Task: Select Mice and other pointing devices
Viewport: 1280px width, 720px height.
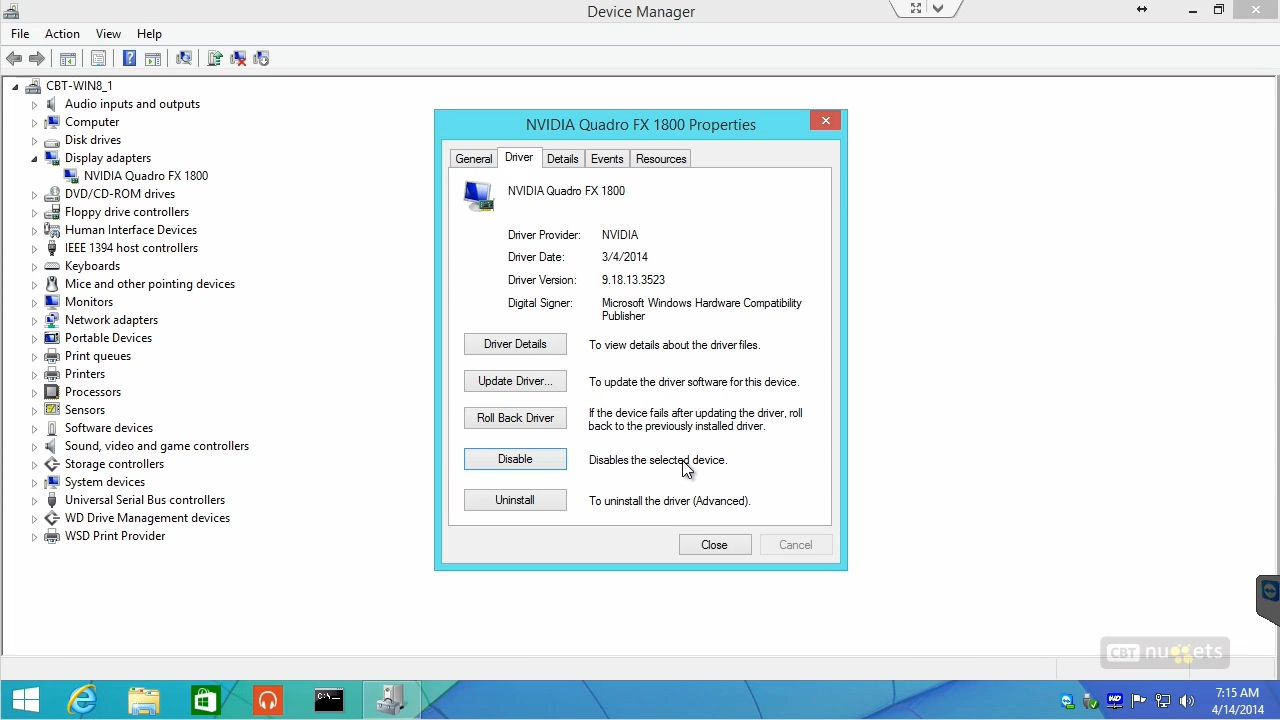Action: click(150, 284)
